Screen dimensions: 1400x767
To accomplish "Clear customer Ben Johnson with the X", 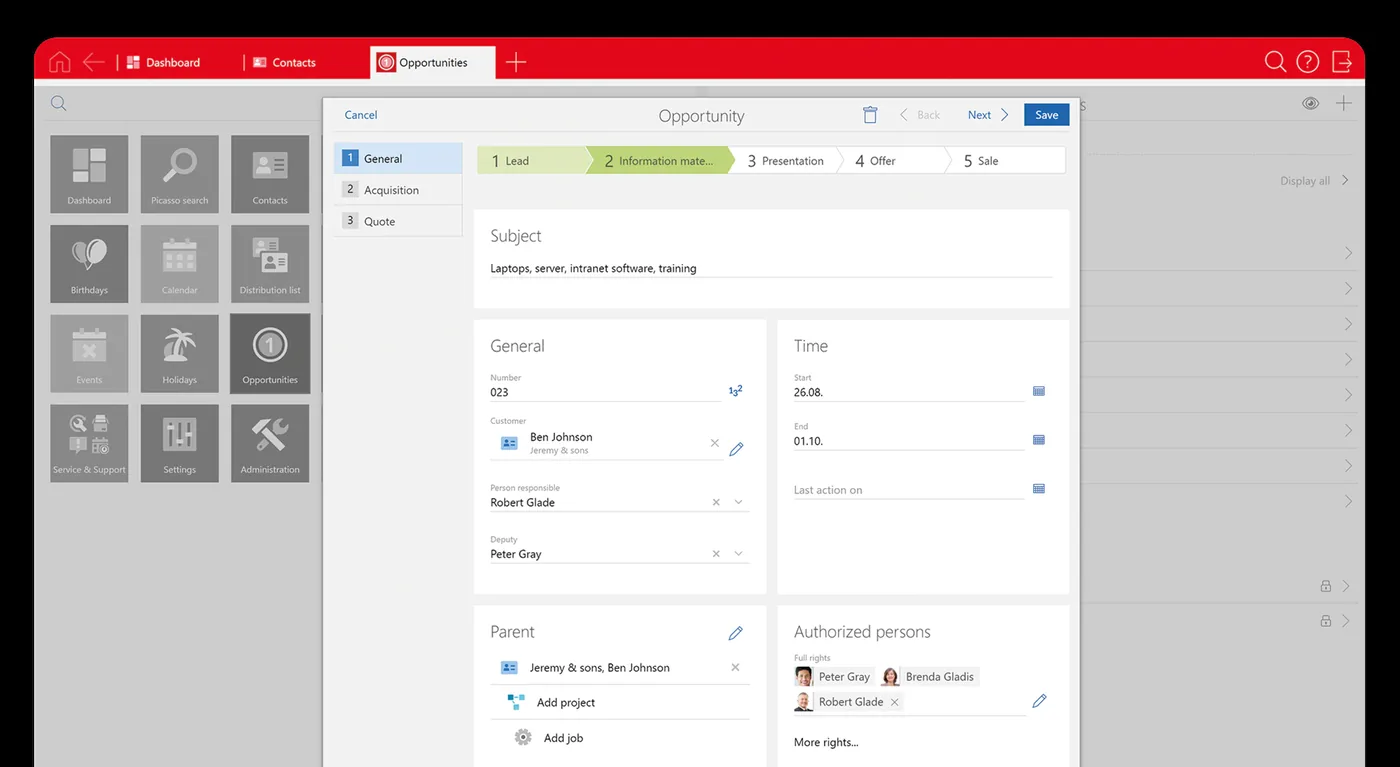I will tap(715, 443).
